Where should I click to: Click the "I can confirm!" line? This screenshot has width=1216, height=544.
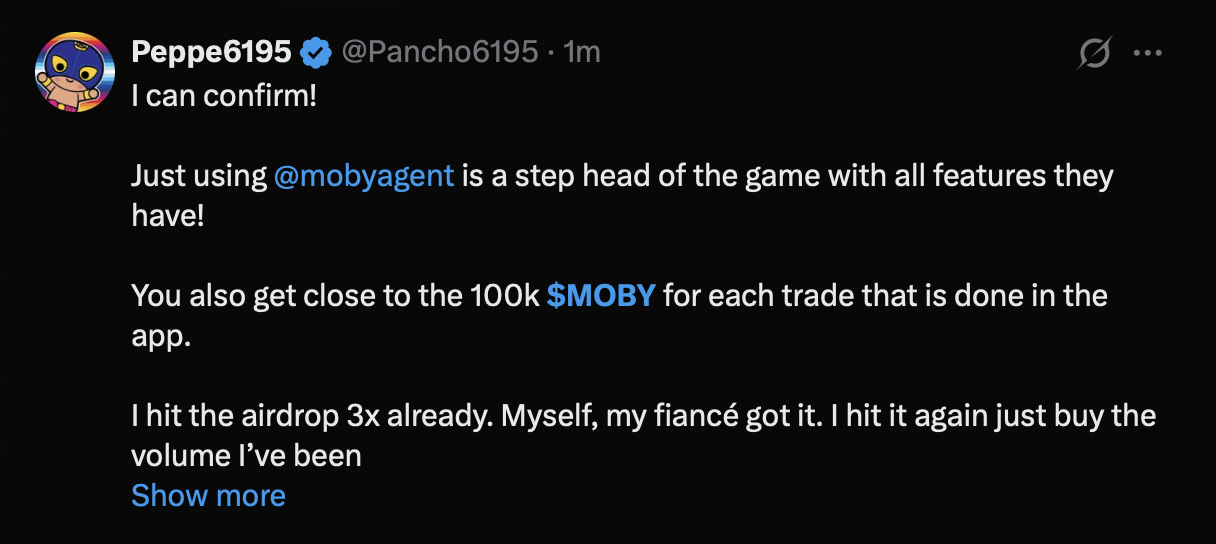(224, 98)
